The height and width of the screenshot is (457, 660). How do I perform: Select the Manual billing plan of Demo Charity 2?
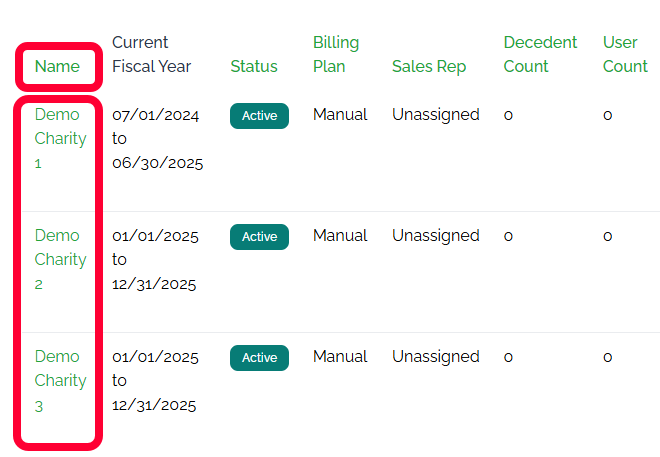pos(340,236)
